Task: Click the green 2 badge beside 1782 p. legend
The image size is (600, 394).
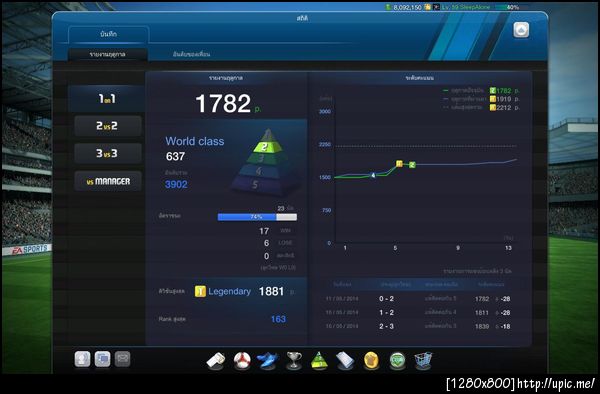Action: 493,91
